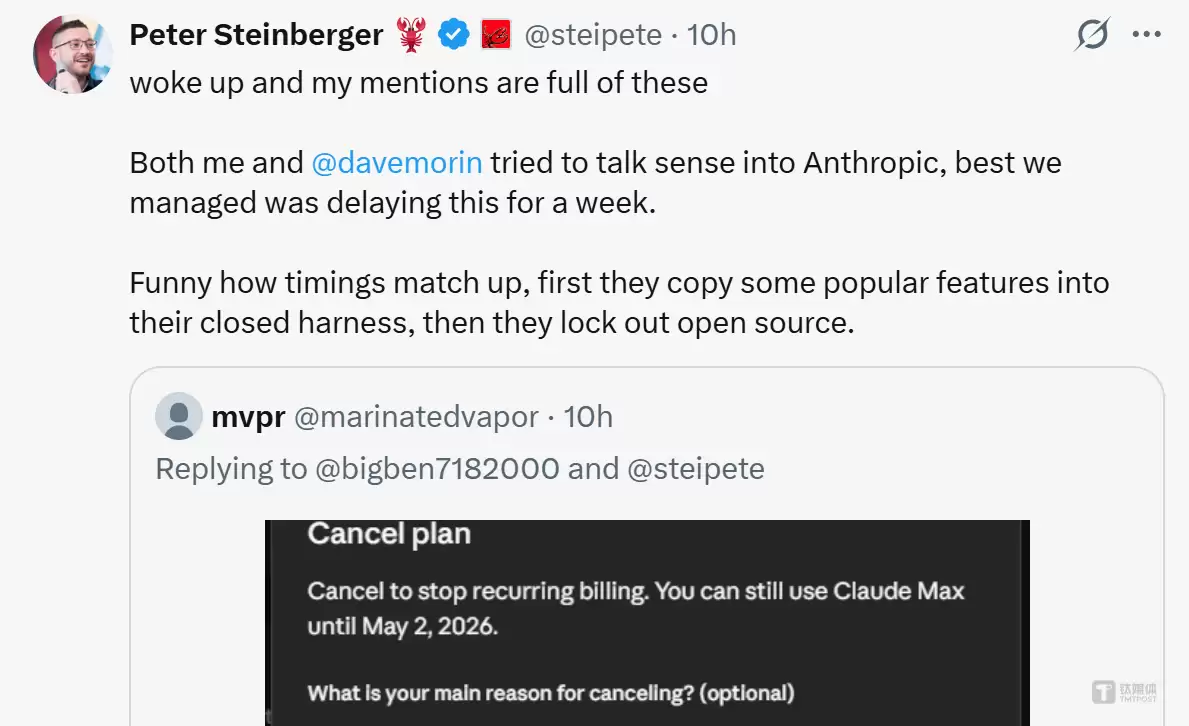The image size is (1189, 726).
Task: Click mvpr's default profile picture icon
Action: [178, 417]
